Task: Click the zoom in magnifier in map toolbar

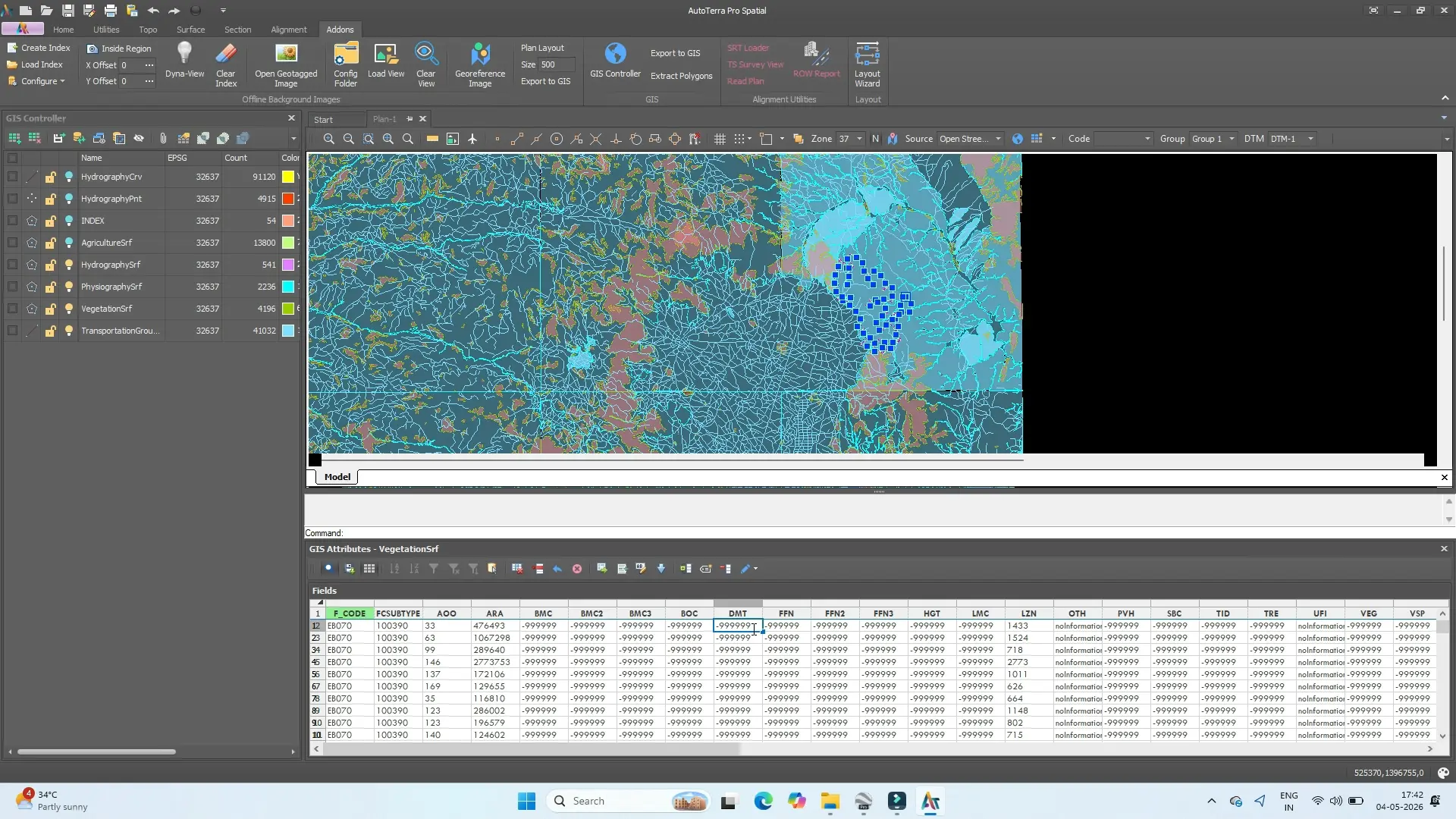Action: (x=329, y=139)
